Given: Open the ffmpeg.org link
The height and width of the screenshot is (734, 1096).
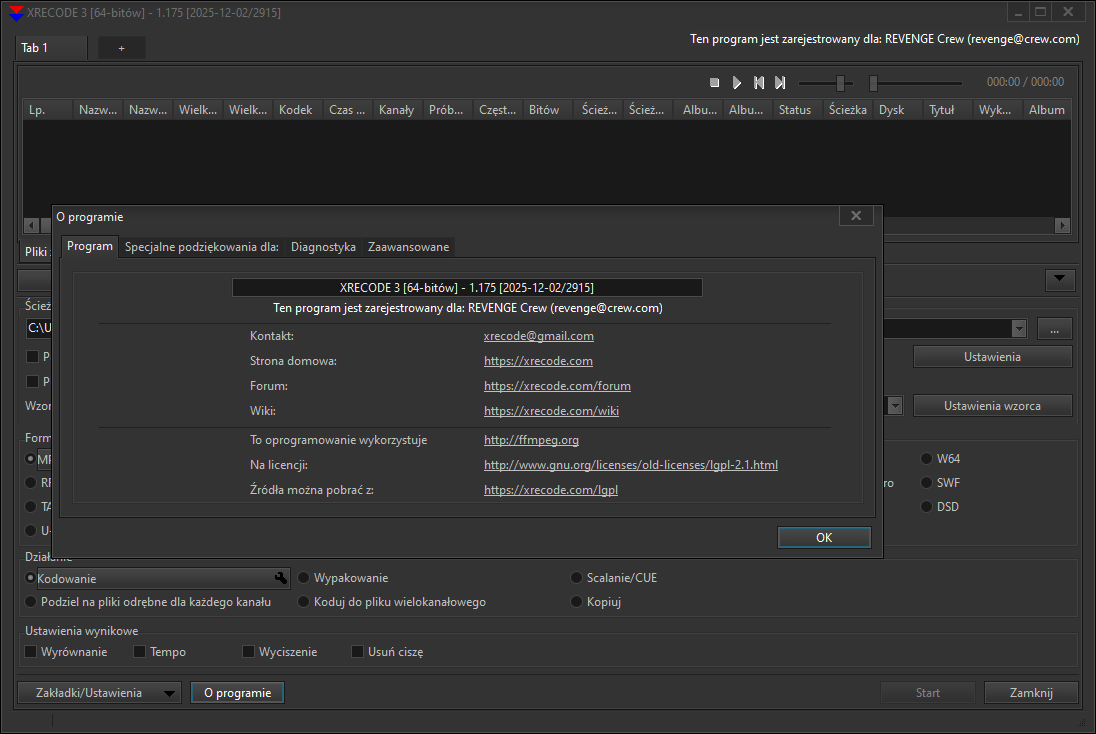Looking at the screenshot, I should click(531, 440).
